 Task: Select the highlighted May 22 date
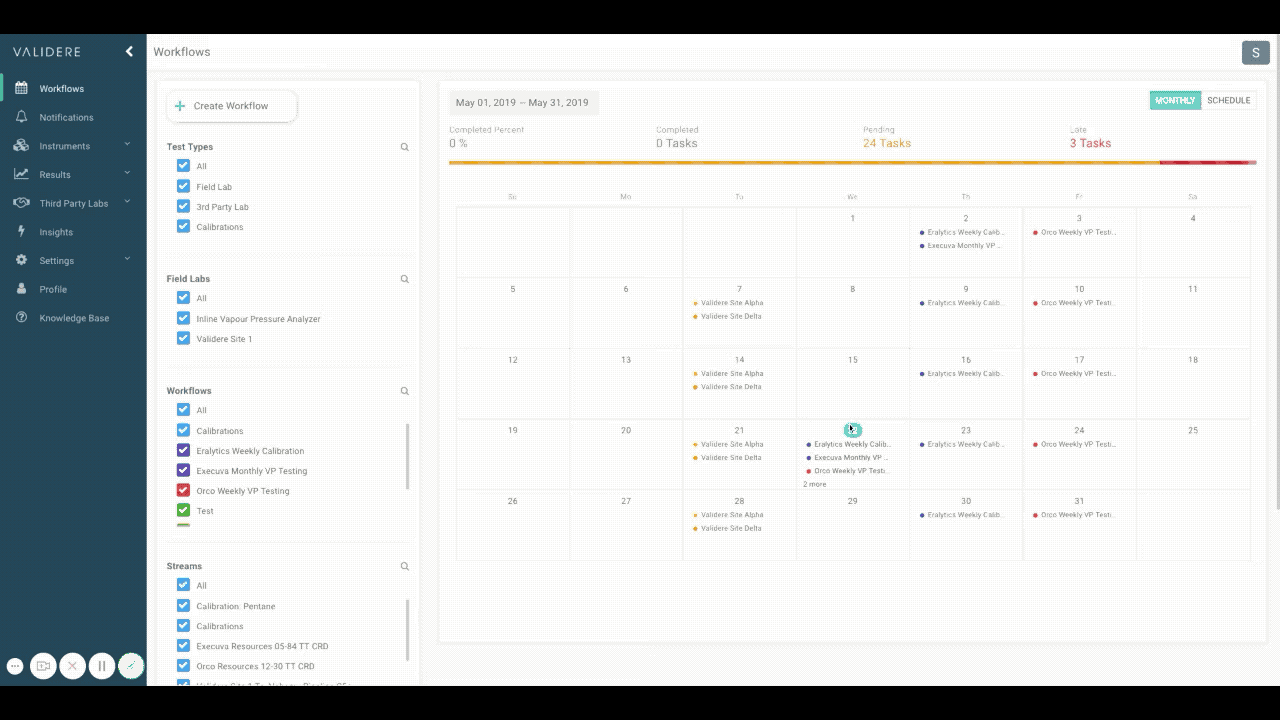click(x=853, y=430)
